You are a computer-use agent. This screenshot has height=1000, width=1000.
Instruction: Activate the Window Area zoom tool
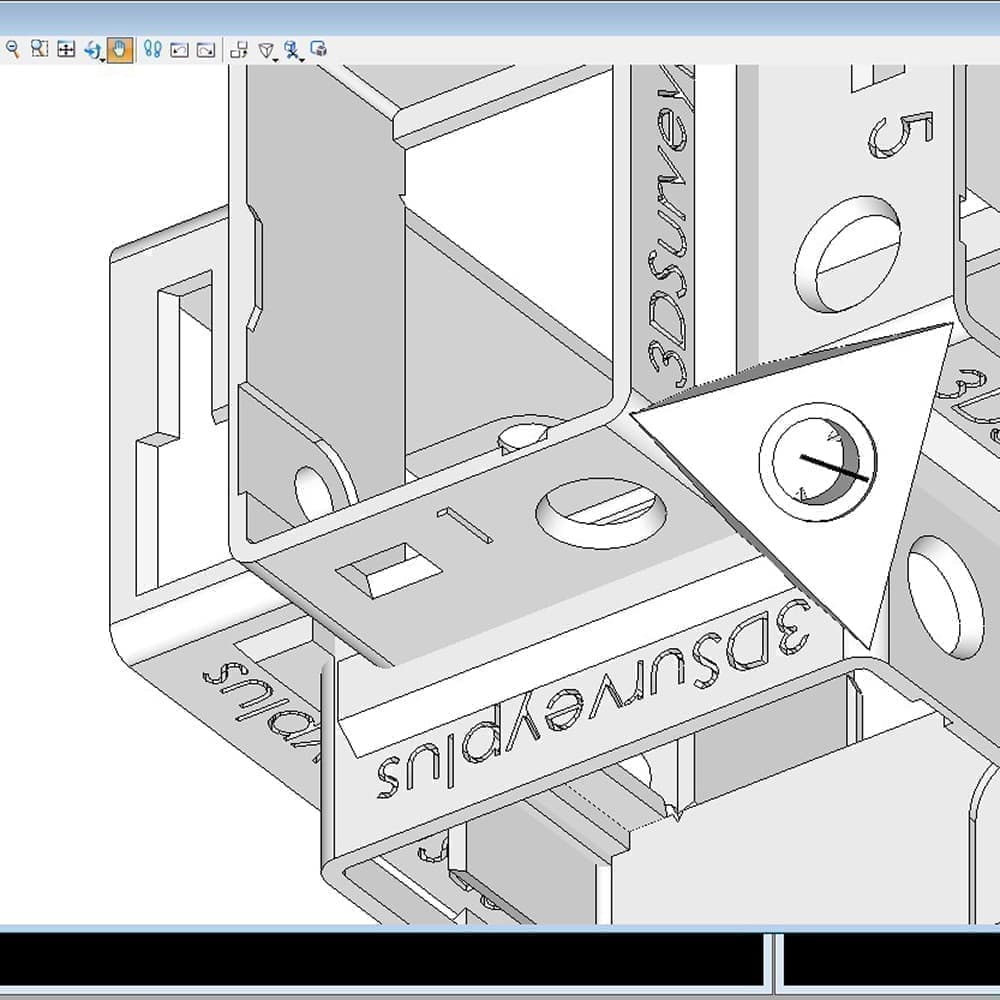(40, 49)
